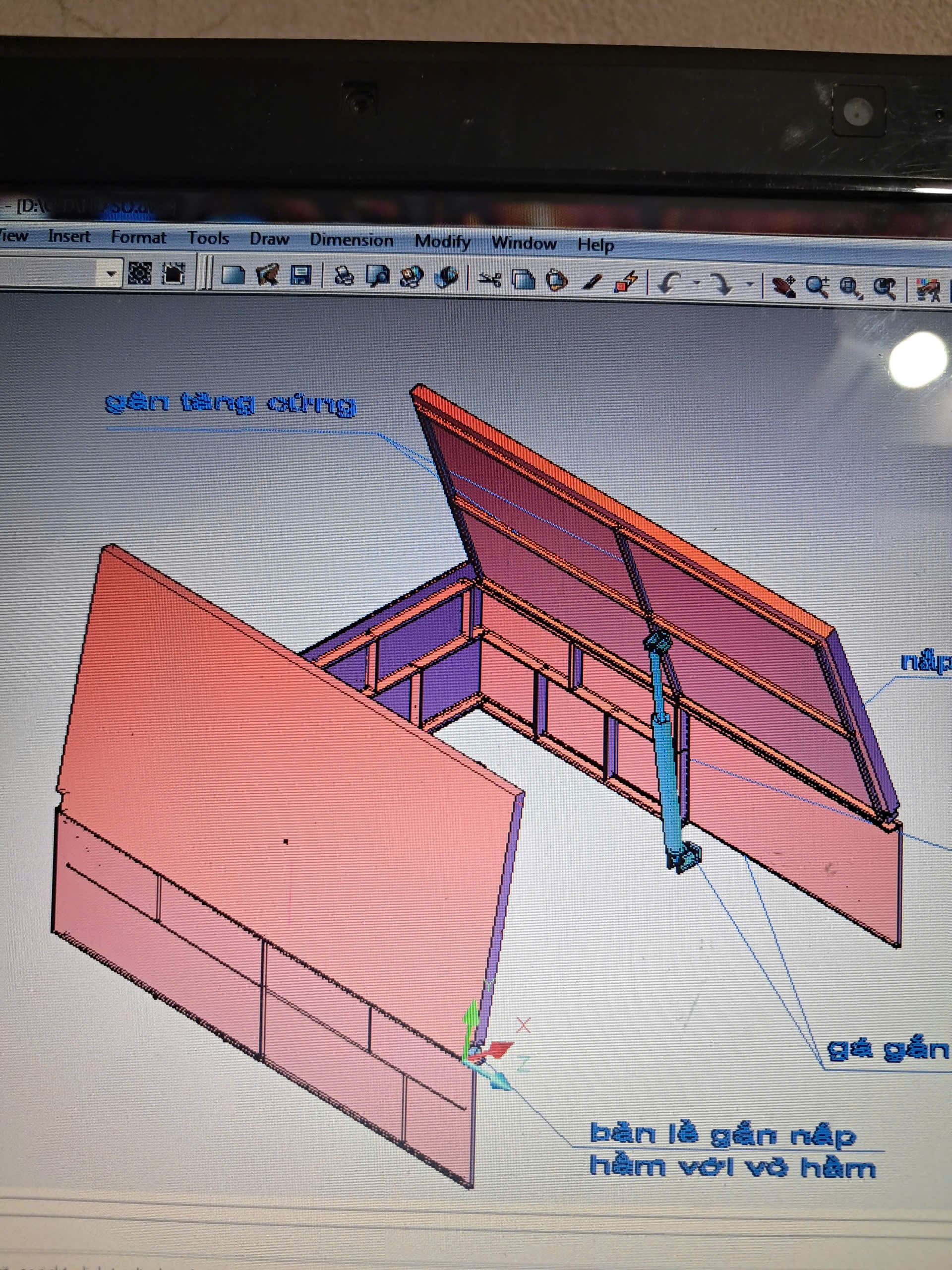
Task: Select the 'bản lề gắn nắp' label text
Action: click(723, 1135)
